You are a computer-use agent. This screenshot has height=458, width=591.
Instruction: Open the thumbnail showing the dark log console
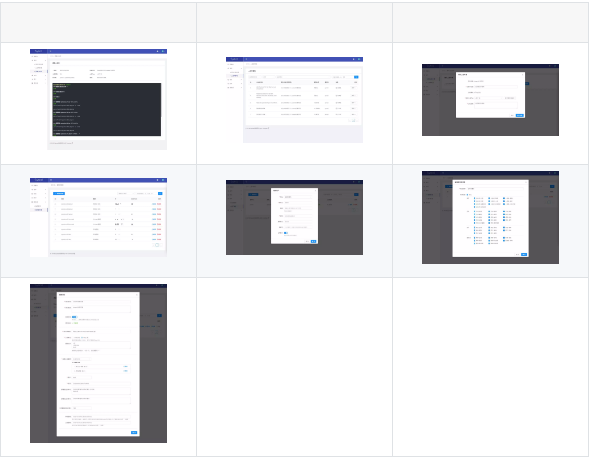point(98,99)
